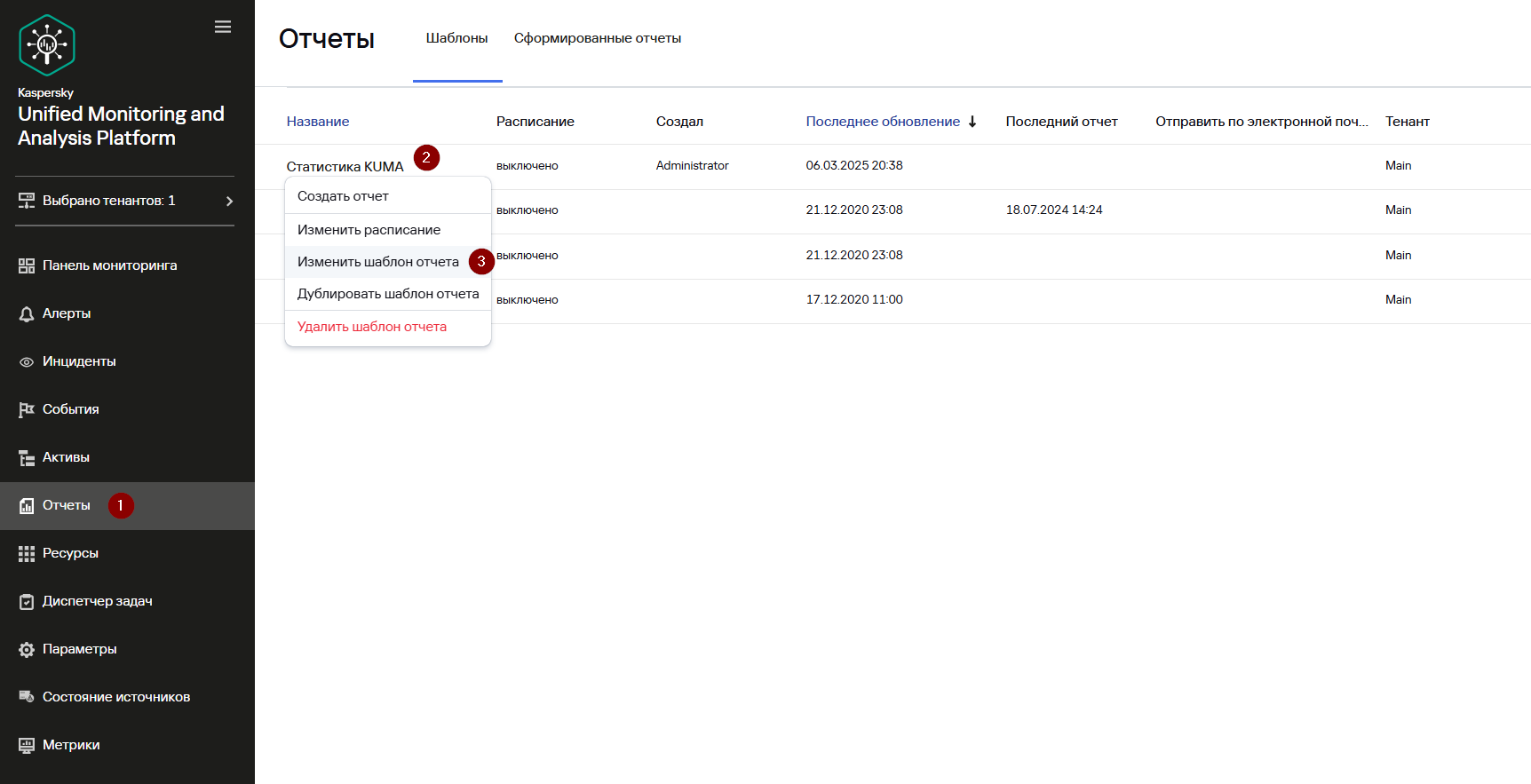Open the Статистика KUMA template row

point(345,167)
